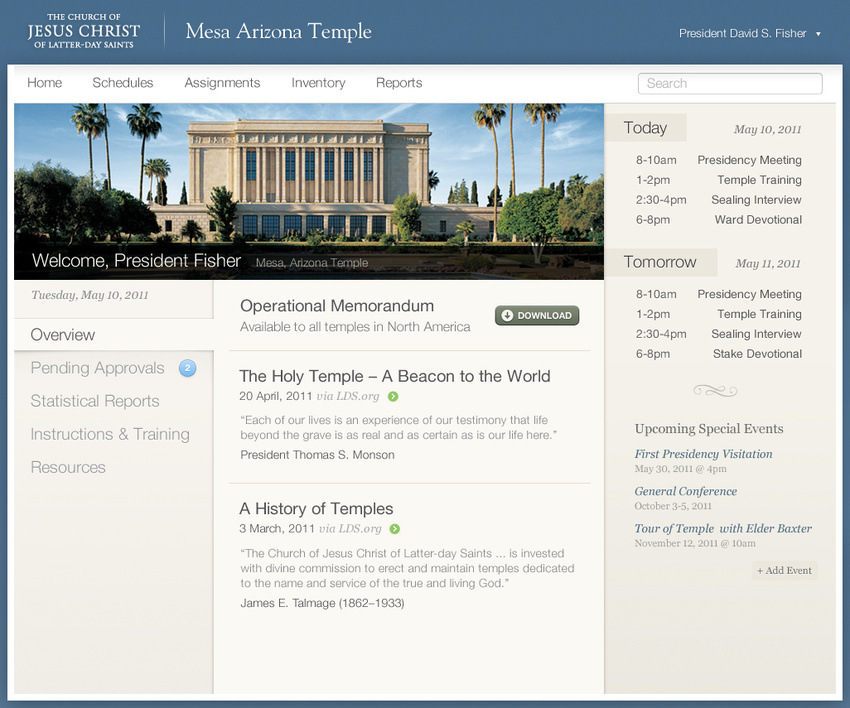Open A History of Temples article

click(316, 509)
